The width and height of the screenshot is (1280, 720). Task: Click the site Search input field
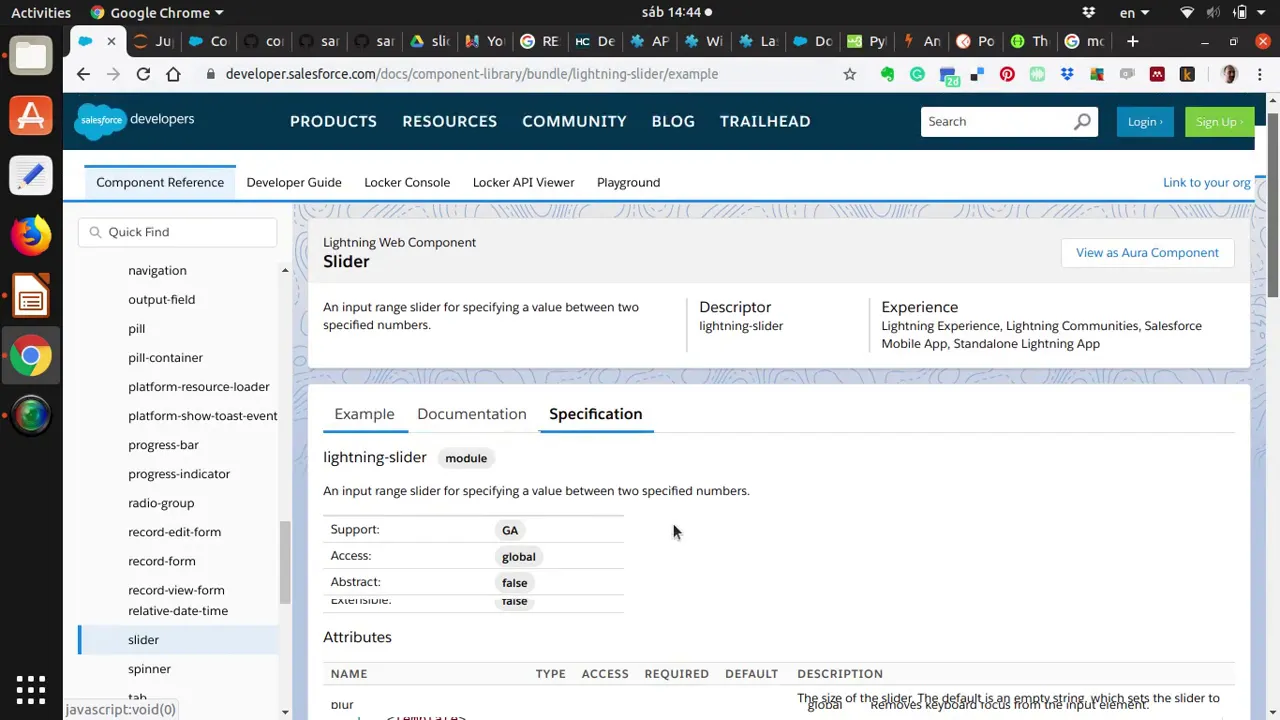point(995,121)
